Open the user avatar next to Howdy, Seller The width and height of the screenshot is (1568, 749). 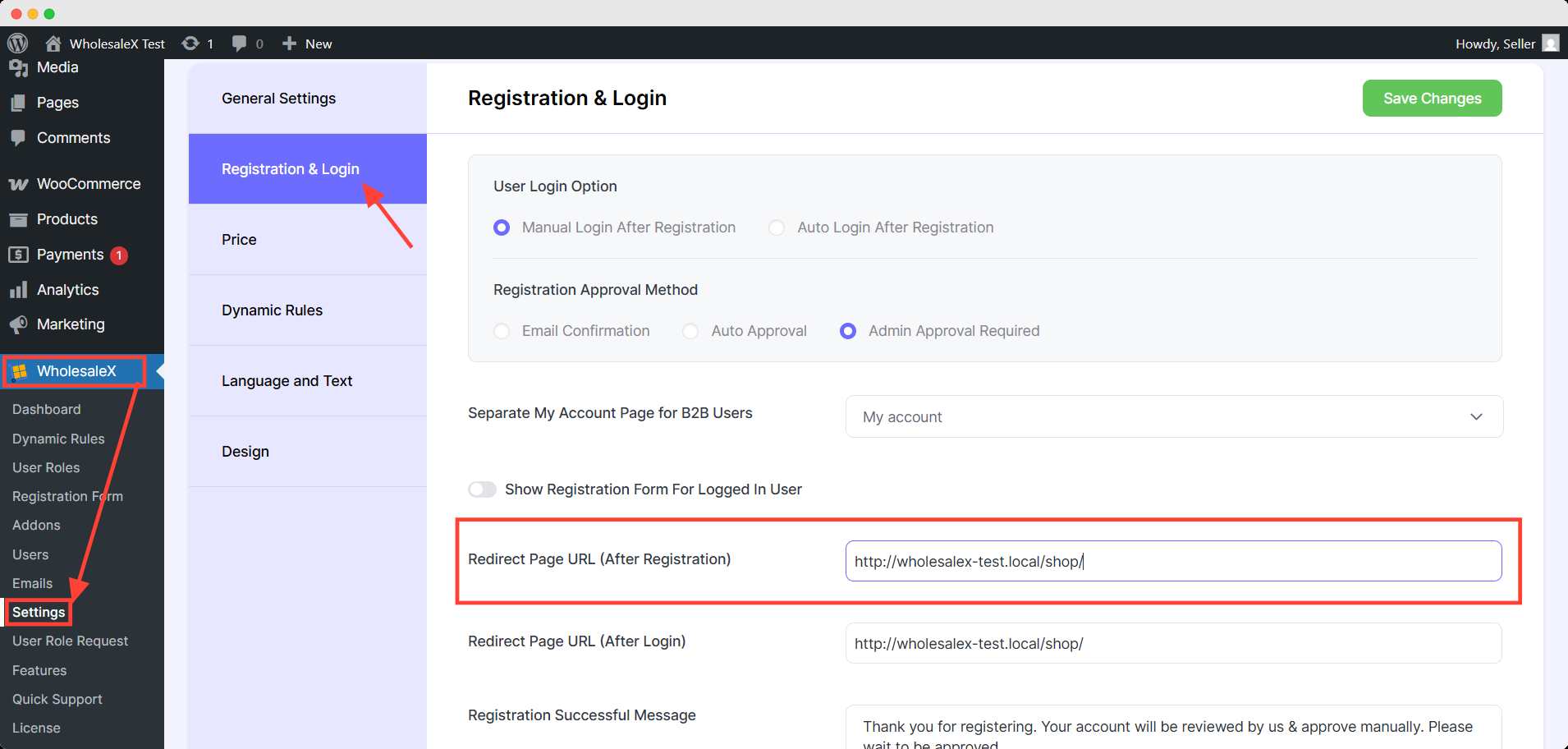coord(1550,44)
